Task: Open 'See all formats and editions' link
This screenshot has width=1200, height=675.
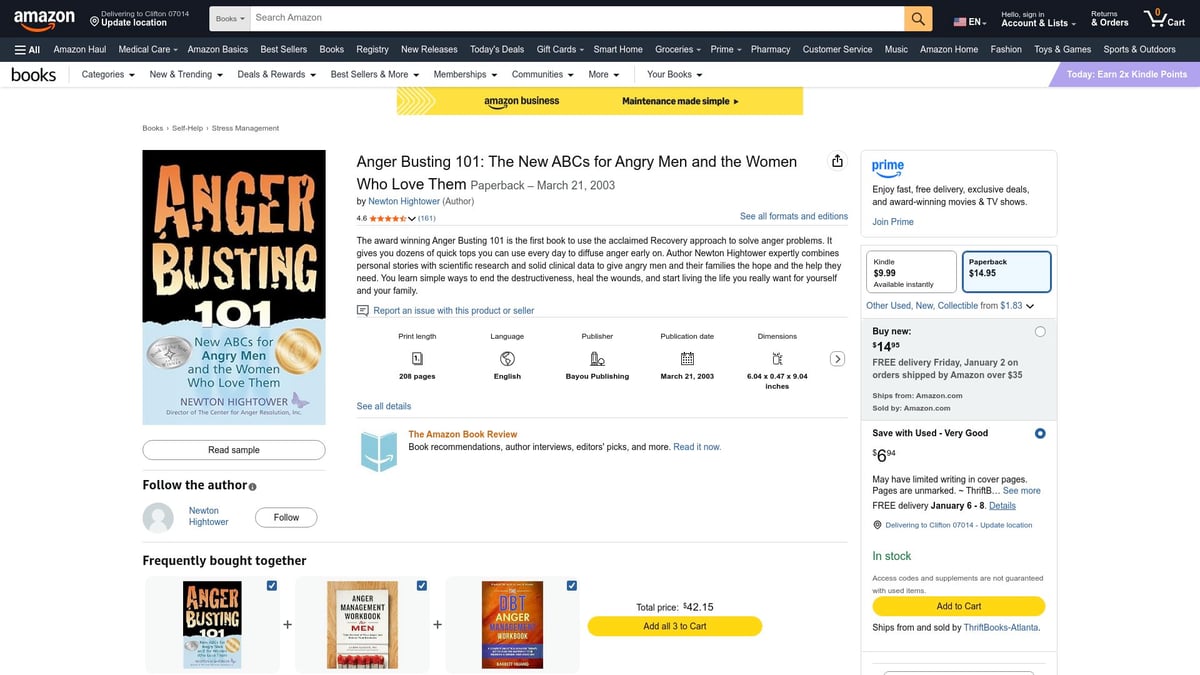Action: 793,216
